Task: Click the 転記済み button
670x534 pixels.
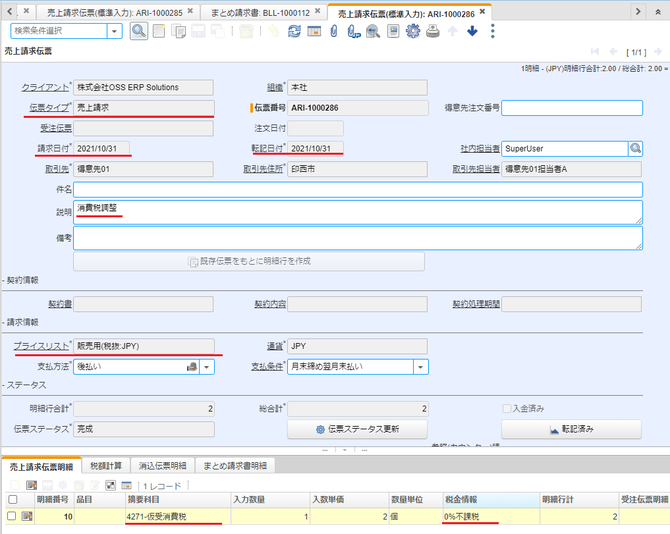Action: (571, 429)
